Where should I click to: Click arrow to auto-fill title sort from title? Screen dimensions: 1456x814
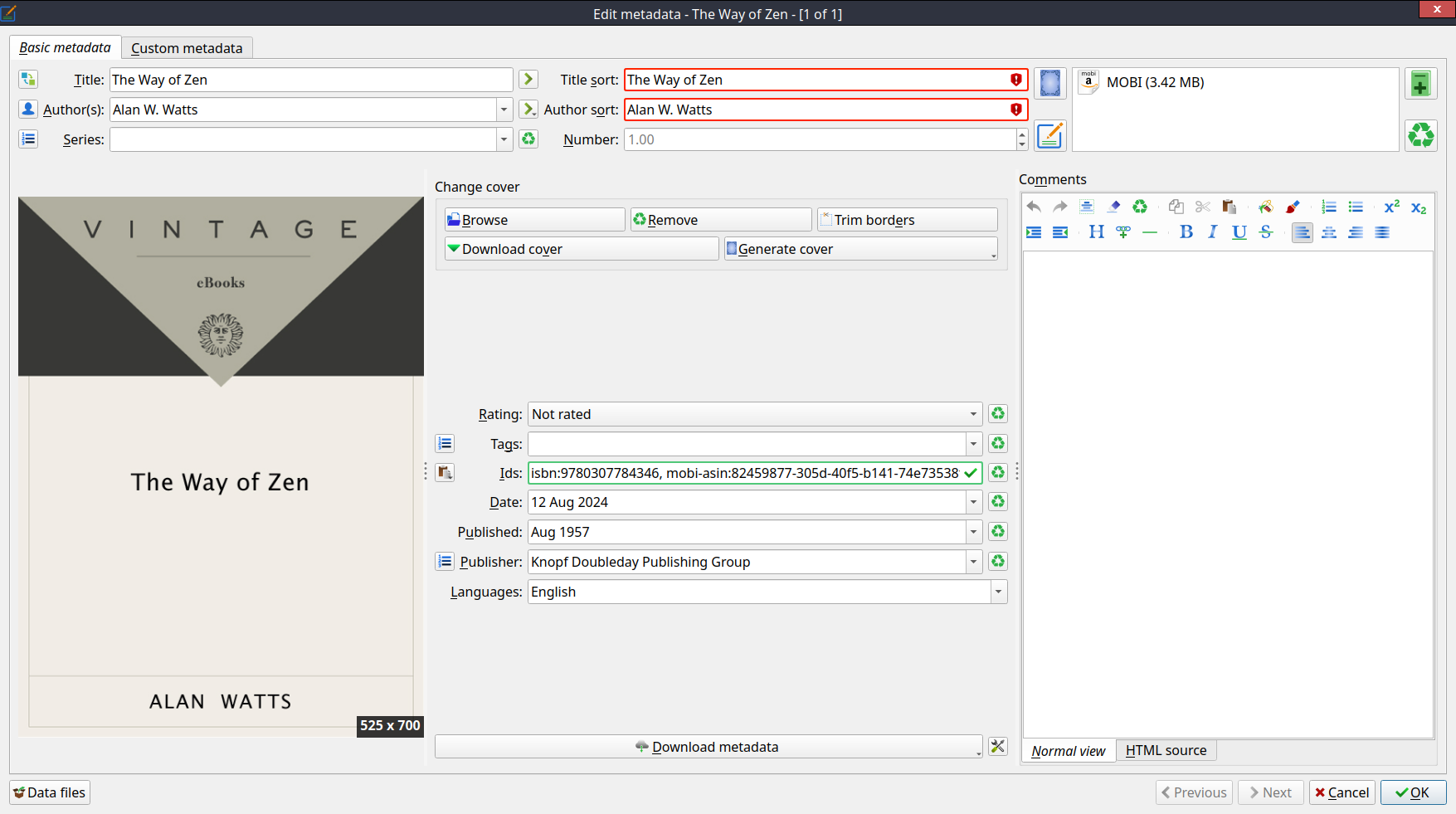(528, 80)
